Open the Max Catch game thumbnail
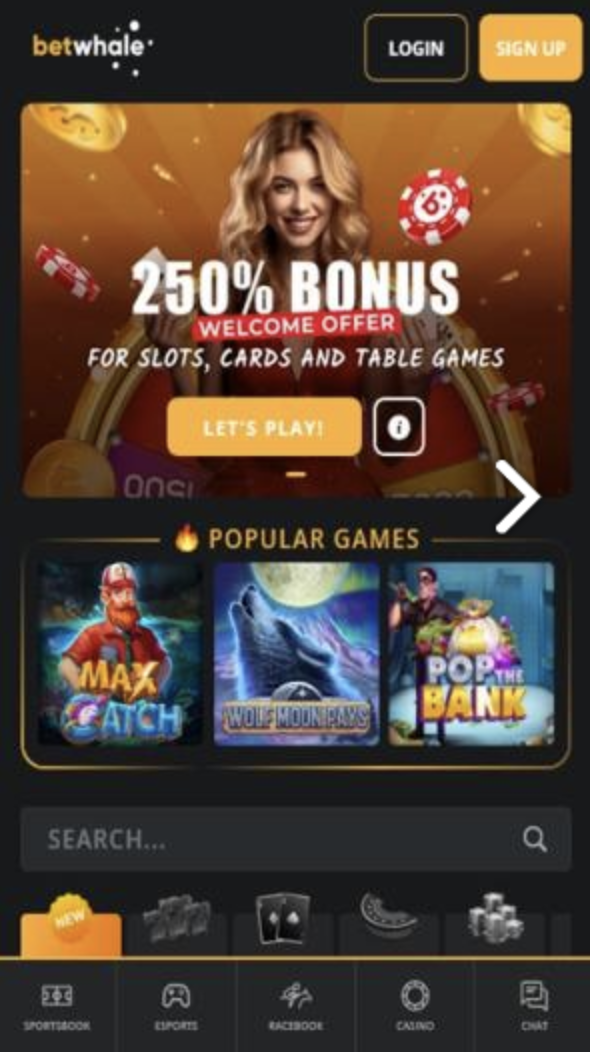Image resolution: width=590 pixels, height=1054 pixels. coord(120,654)
